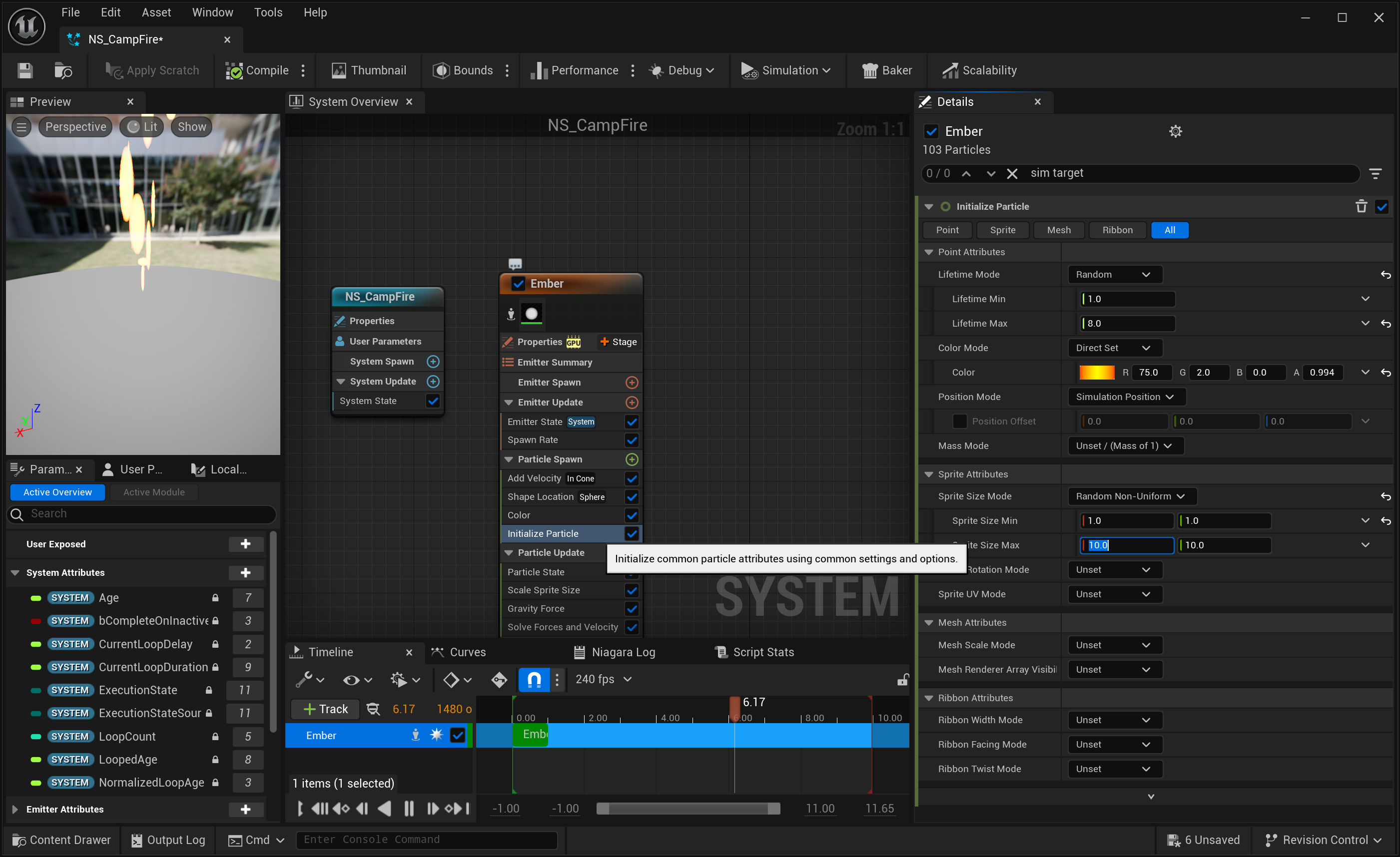Open the Lifetime Mode dropdown

click(x=1114, y=274)
